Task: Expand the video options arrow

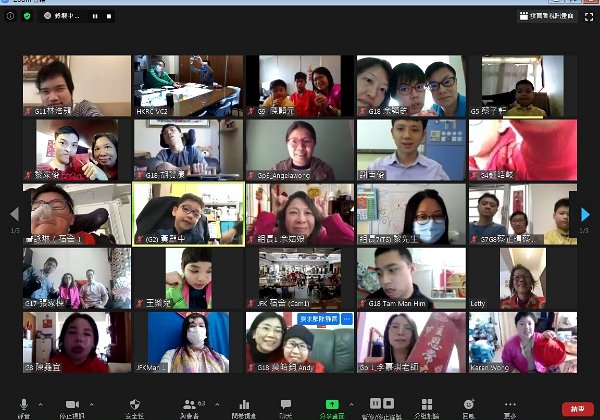Action: (91, 404)
